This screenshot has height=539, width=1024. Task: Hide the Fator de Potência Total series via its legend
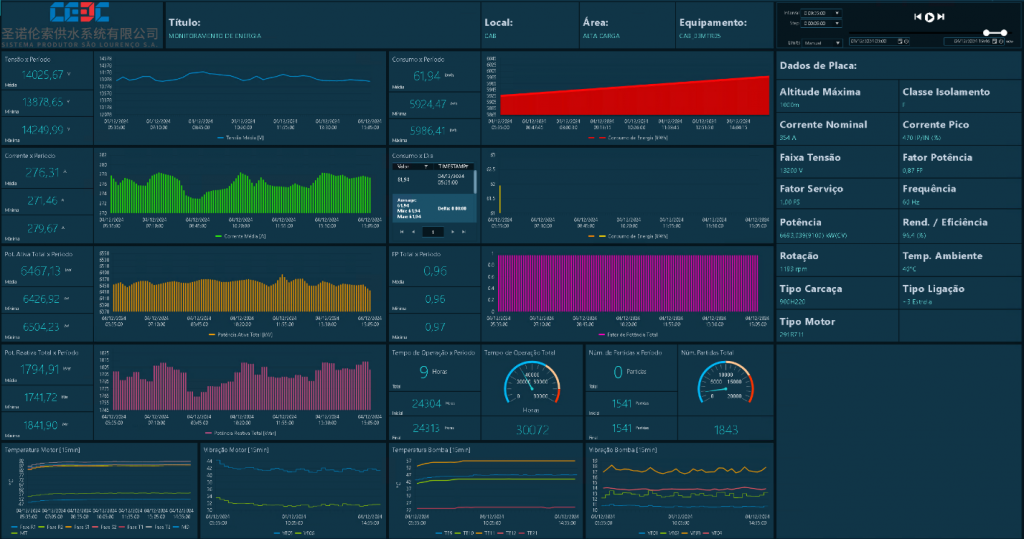630,335
